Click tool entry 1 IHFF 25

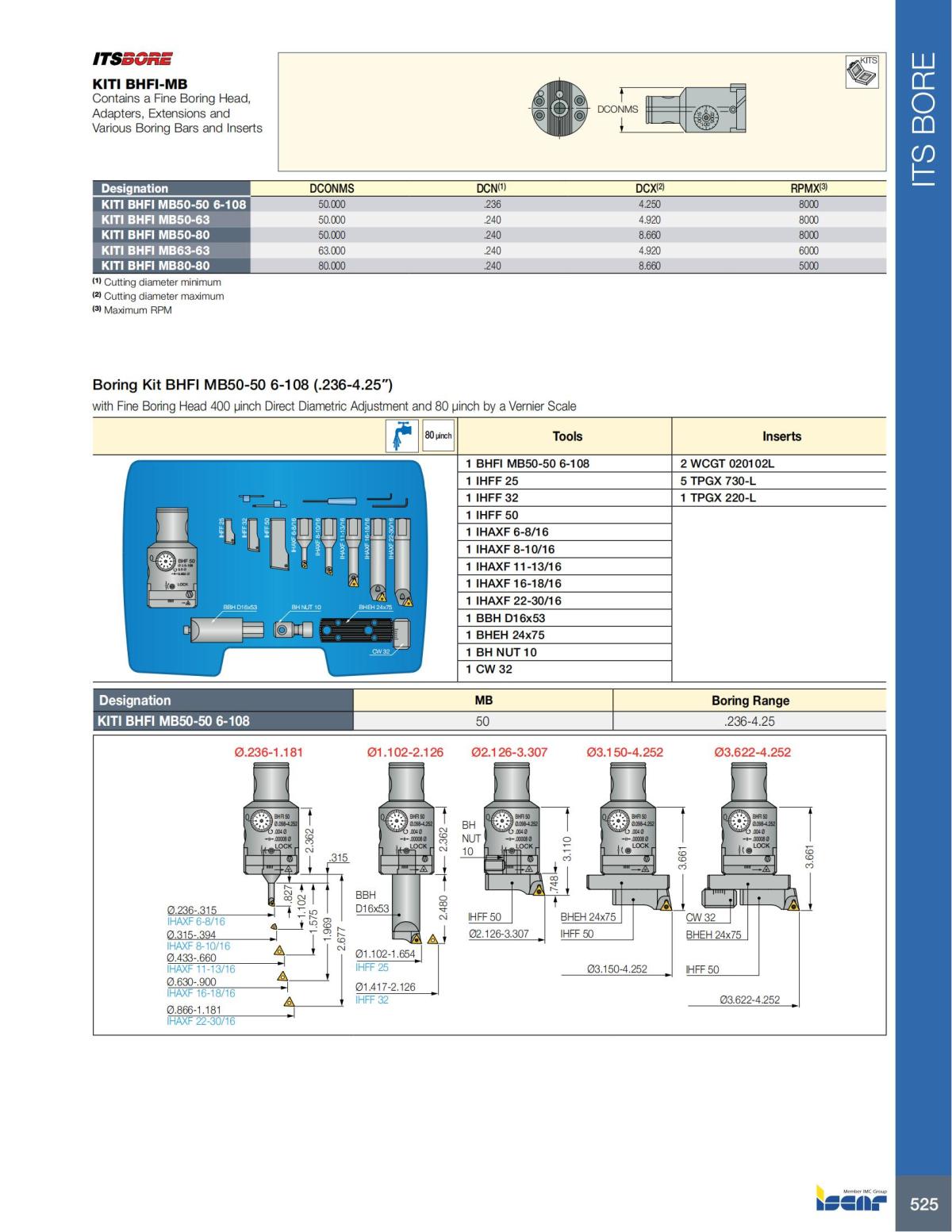coord(492,481)
